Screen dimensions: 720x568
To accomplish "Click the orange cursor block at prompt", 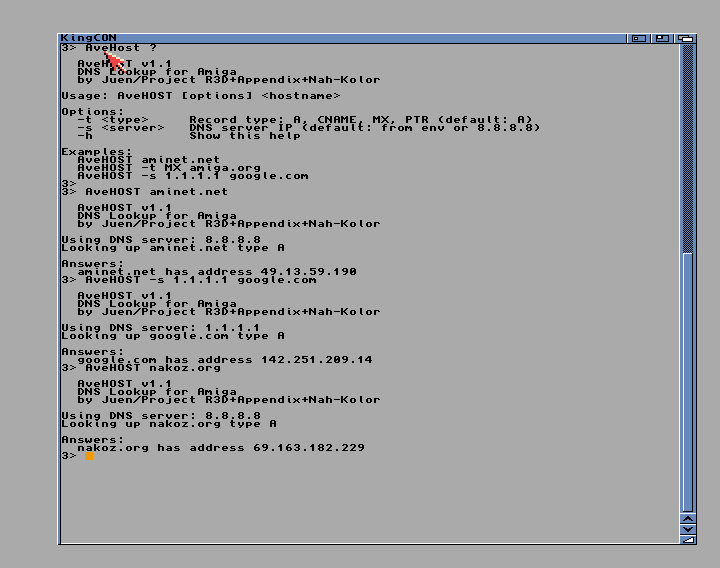I will pos(89,456).
